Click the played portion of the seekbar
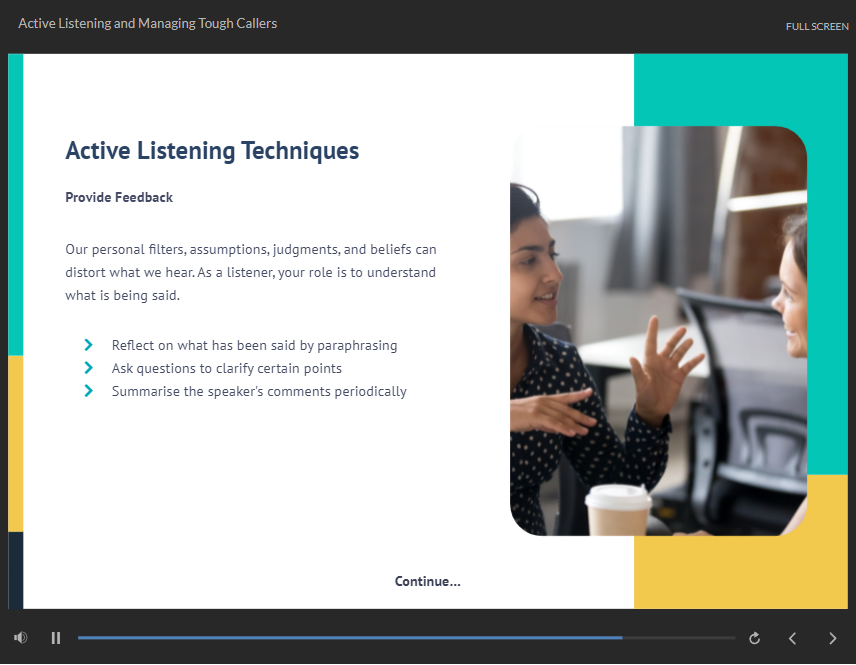Screen dimensions: 856x665 click(x=350, y=638)
